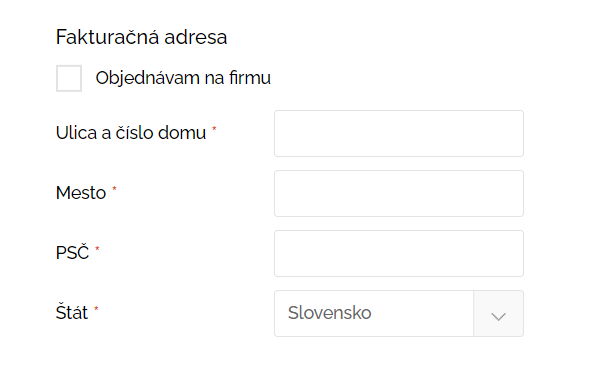Click the chevron arrow beside Slovensko
This screenshot has width=603, height=383.
498,316
